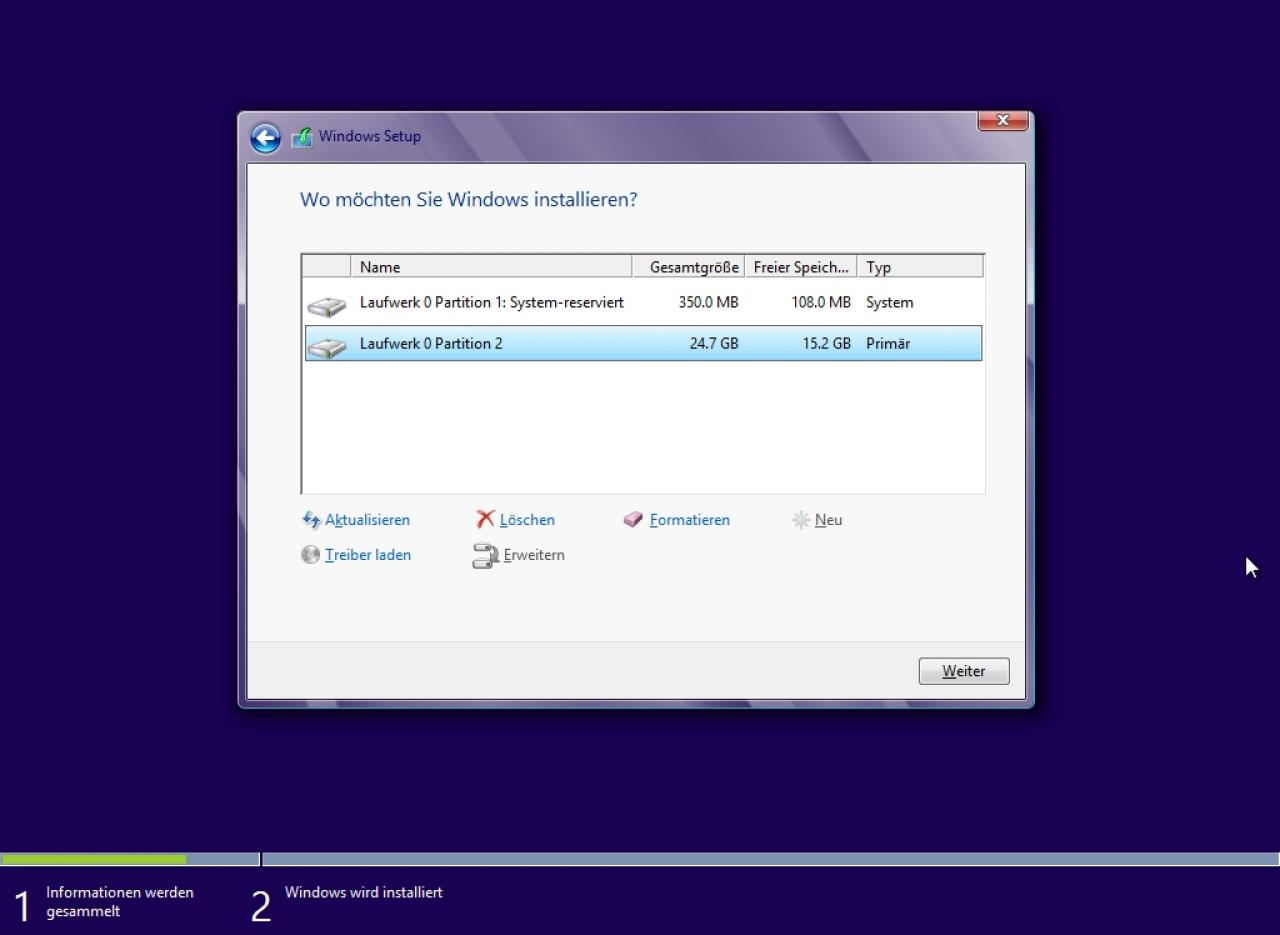The width and height of the screenshot is (1280, 935).
Task: Sort by the Freier Speich... column header
Action: [800, 267]
